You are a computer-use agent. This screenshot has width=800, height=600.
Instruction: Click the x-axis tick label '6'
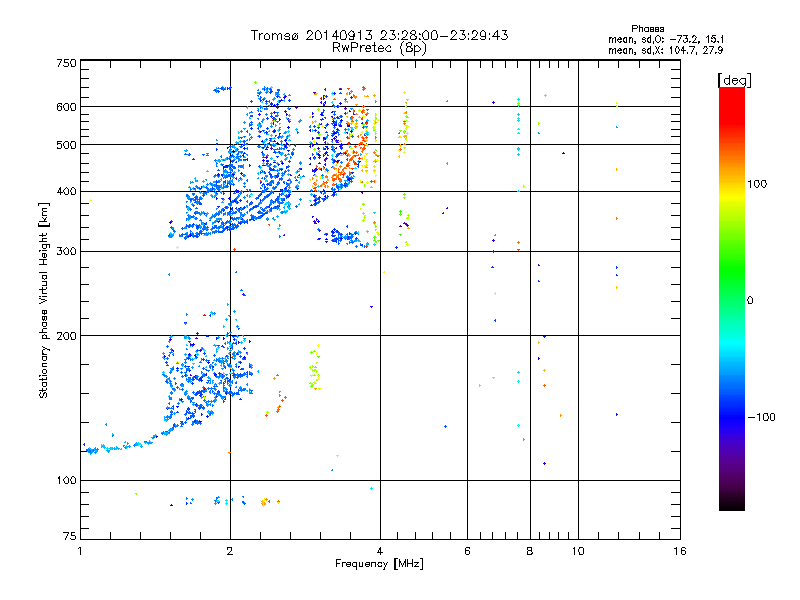click(x=467, y=551)
